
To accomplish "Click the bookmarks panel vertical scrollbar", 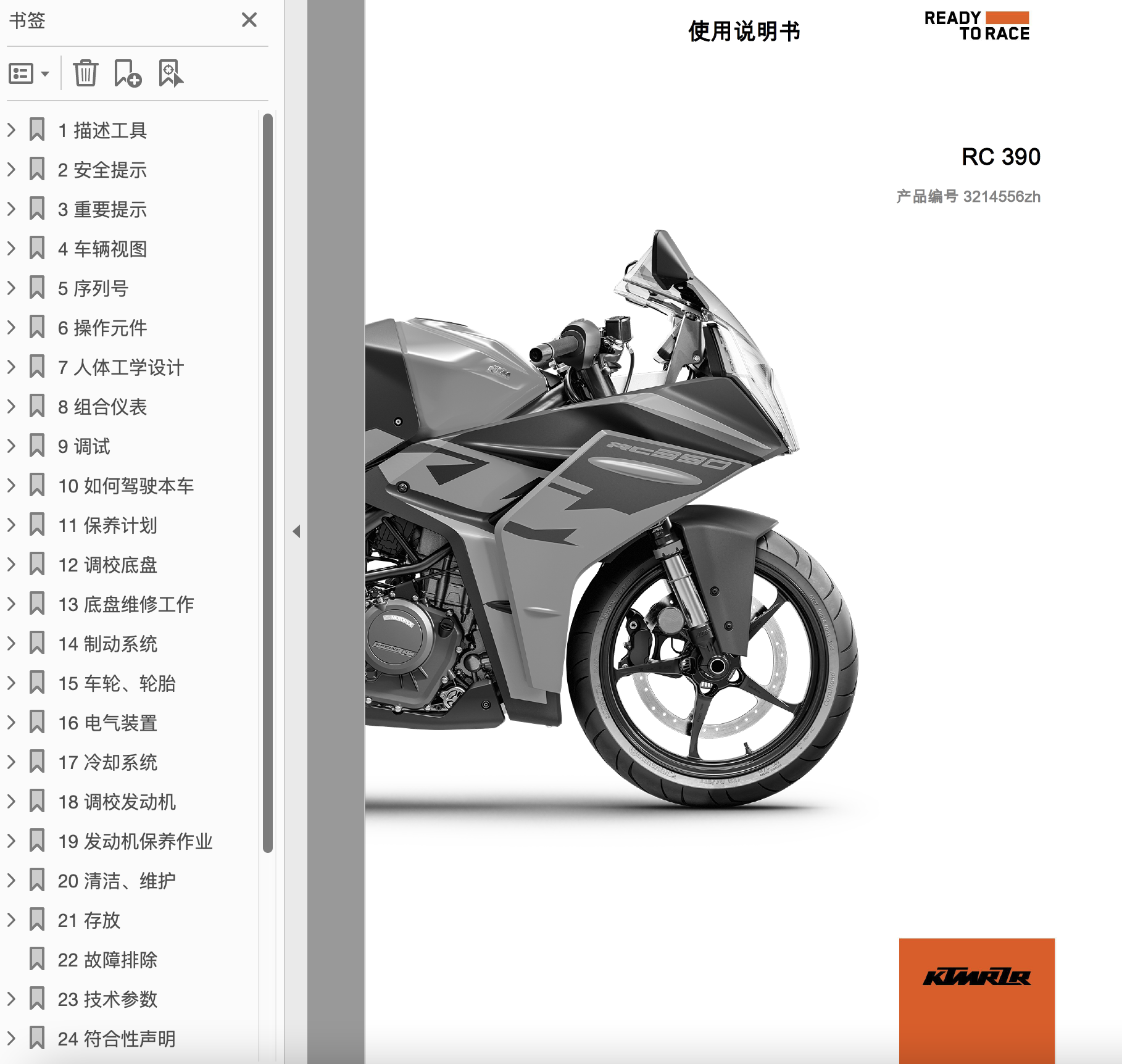I will tap(267, 483).
